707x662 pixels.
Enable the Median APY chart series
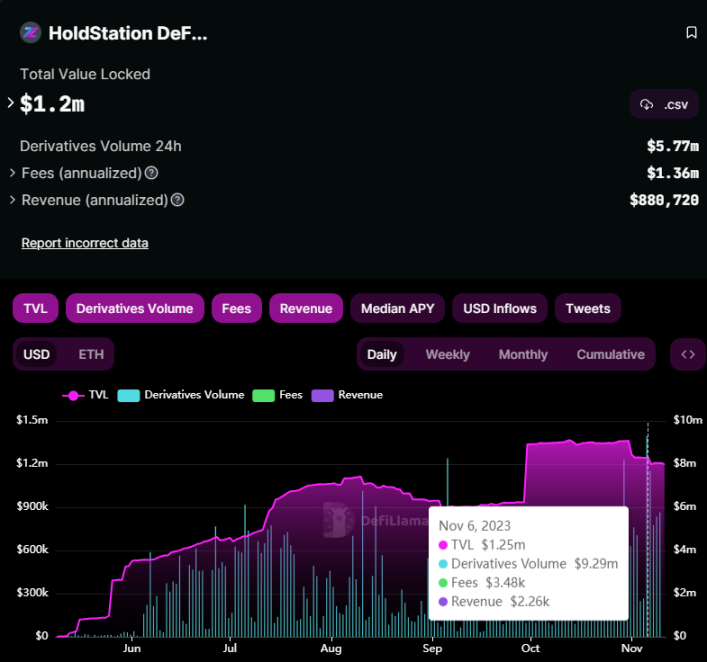[397, 308]
